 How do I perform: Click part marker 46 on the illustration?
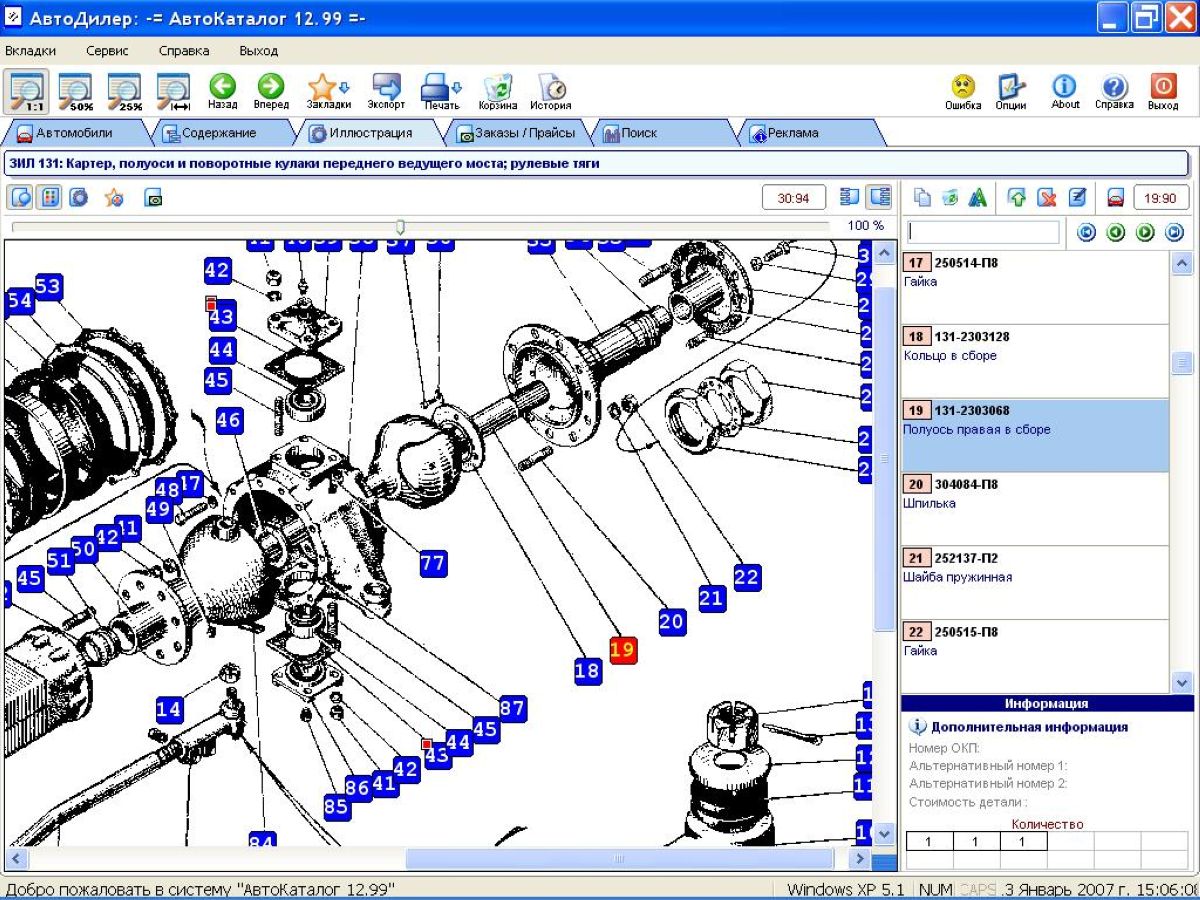click(229, 420)
